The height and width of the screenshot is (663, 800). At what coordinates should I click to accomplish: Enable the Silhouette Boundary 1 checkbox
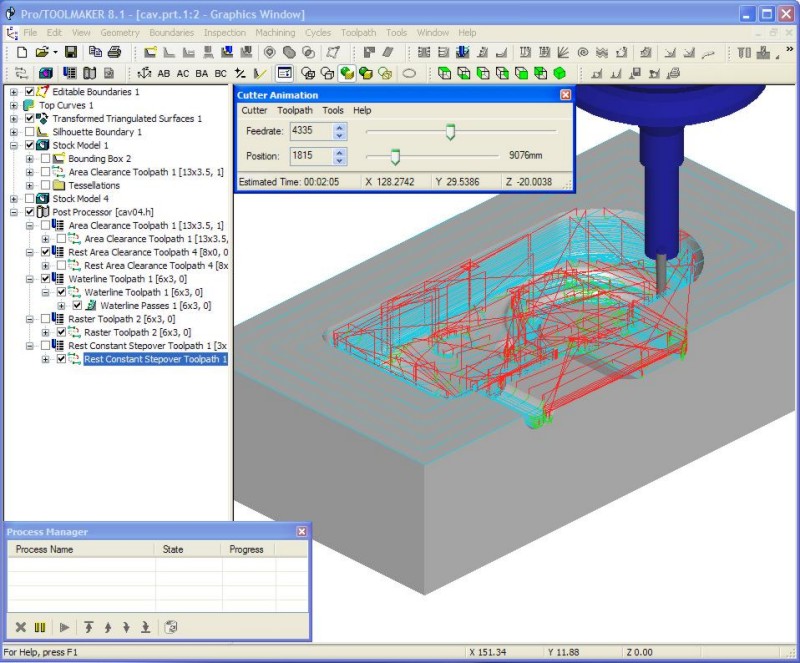coord(30,132)
